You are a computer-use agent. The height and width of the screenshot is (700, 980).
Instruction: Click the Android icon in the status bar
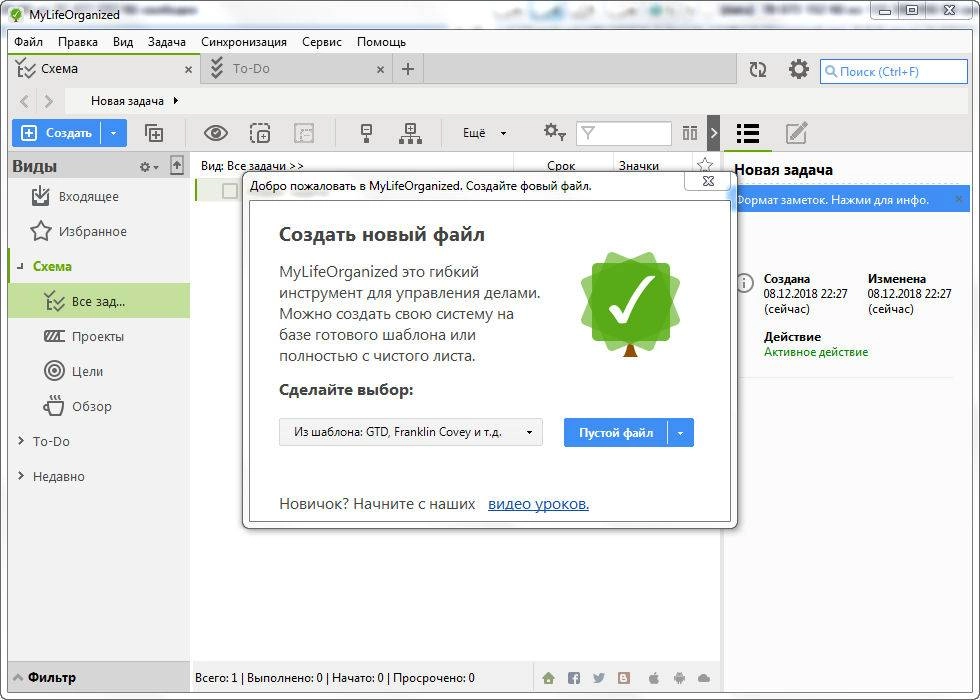pos(679,678)
